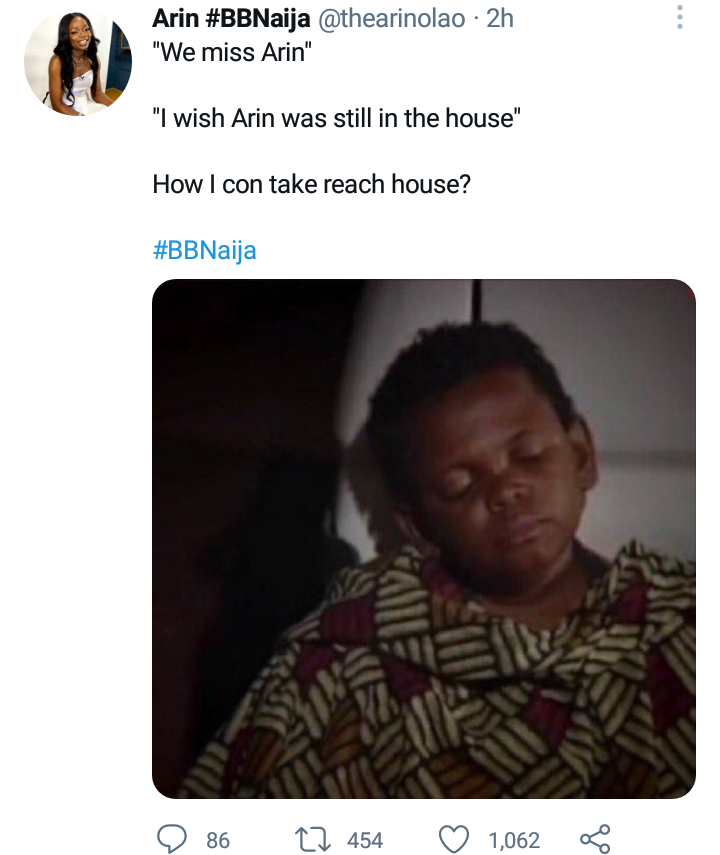Click the #BBNaija hashtag link
The image size is (720, 855).
(x=205, y=250)
